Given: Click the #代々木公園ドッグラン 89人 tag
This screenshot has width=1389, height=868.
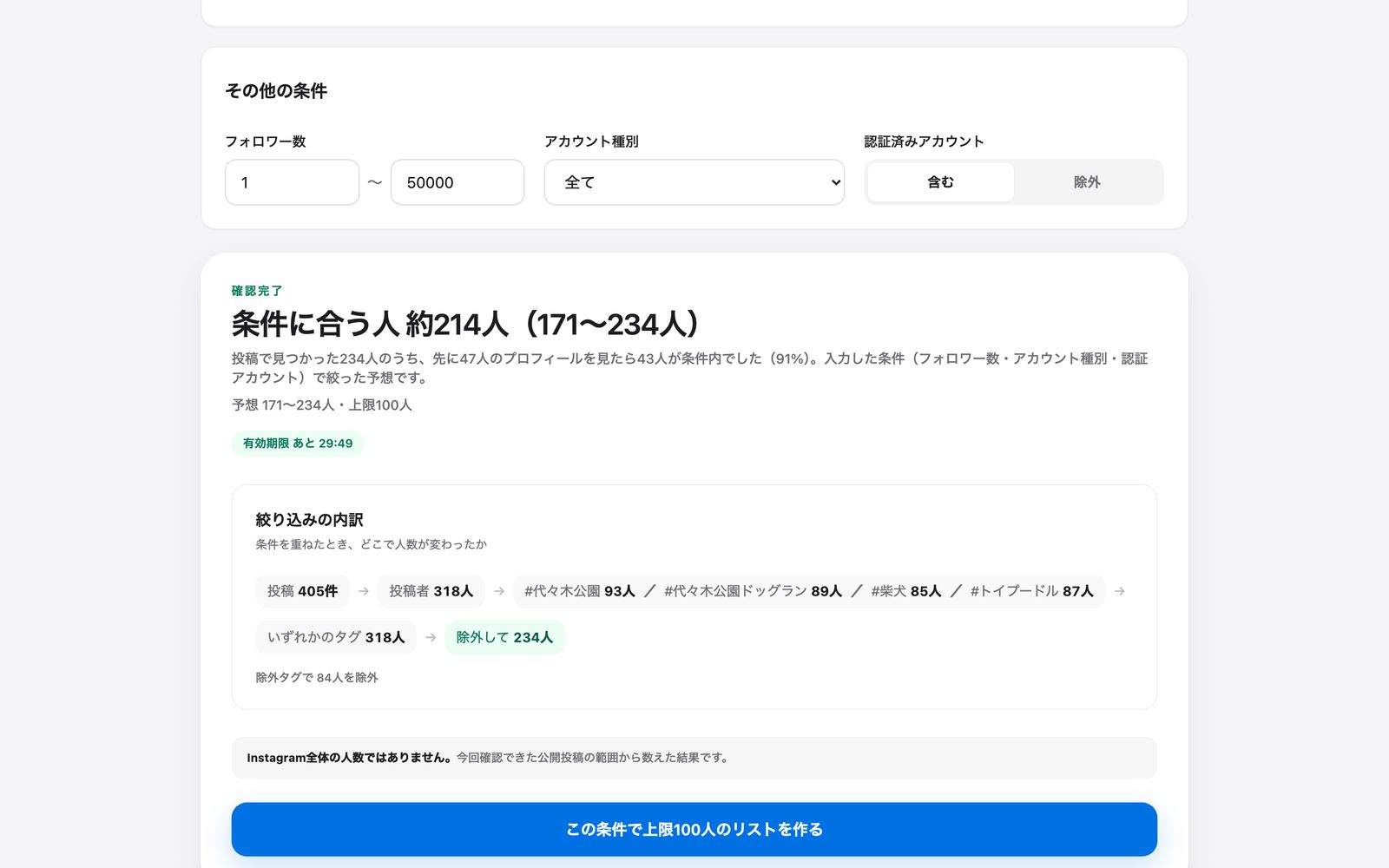Looking at the screenshot, I should pos(753,591).
